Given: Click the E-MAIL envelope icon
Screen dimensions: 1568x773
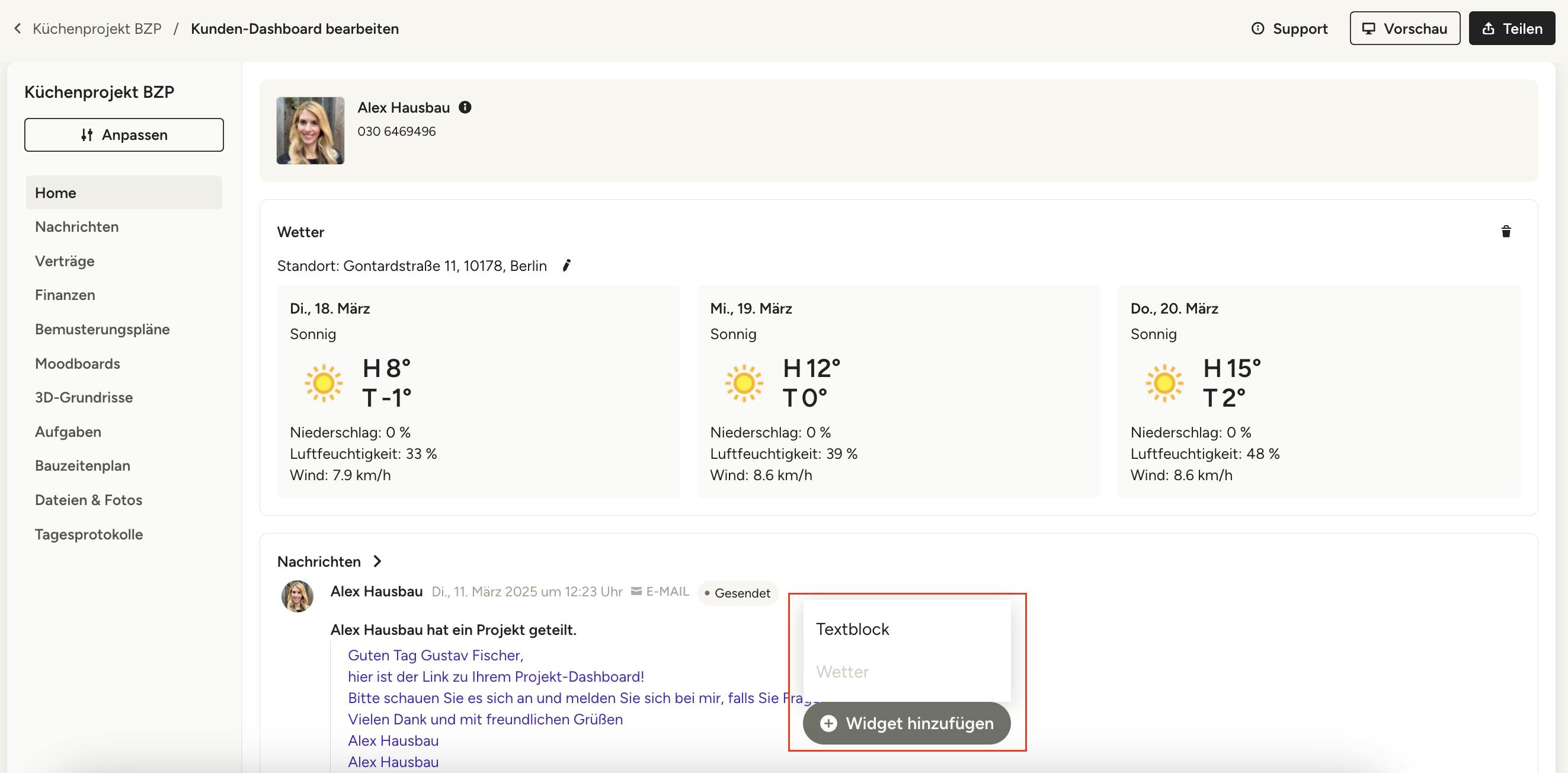Looking at the screenshot, I should pos(636,592).
